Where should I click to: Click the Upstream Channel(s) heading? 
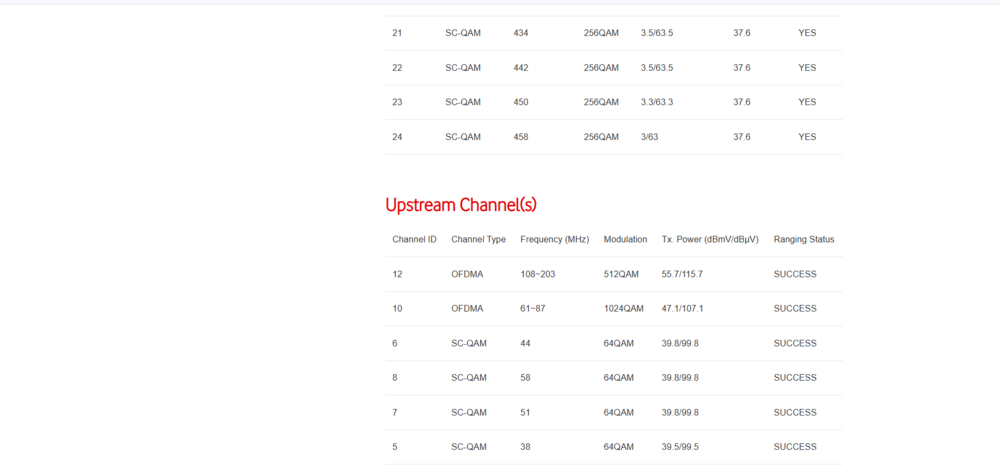pos(461,205)
